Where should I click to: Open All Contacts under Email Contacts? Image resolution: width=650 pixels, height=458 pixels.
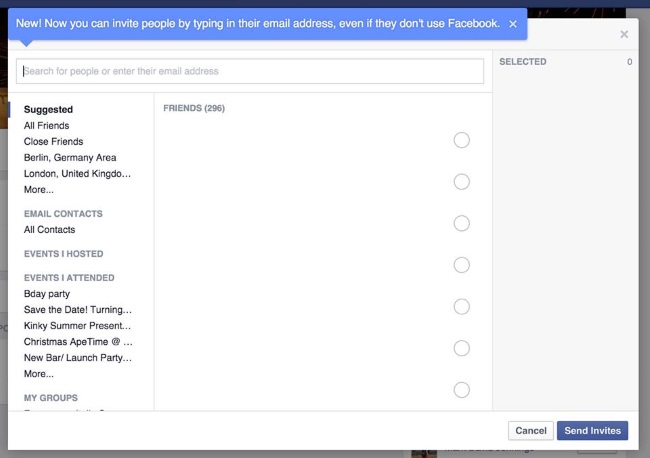point(49,230)
